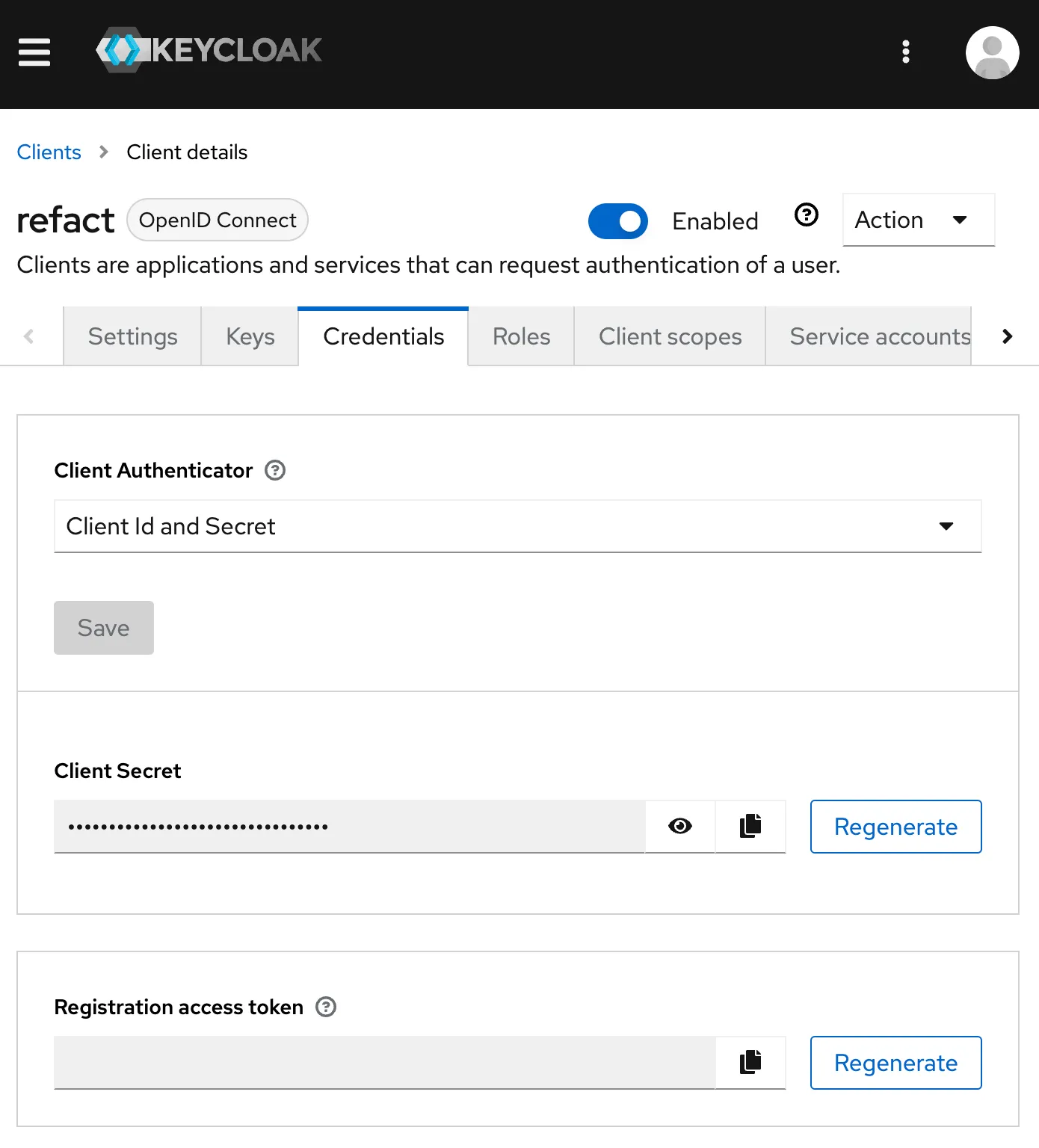1039x1148 pixels.
Task: Copy the Registration access token
Action: [x=750, y=1062]
